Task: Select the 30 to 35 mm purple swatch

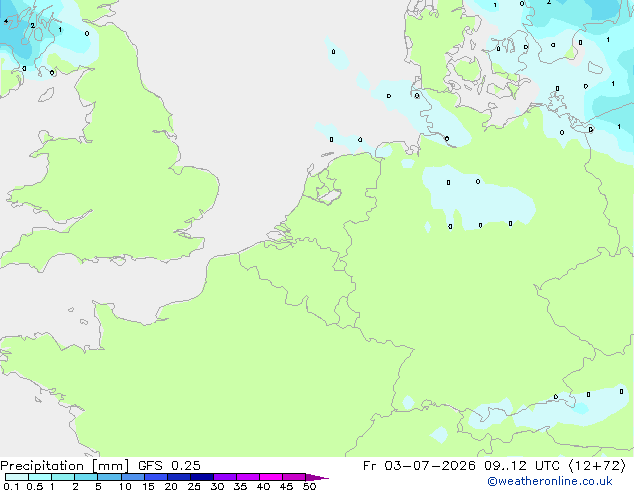Action: pos(225,477)
